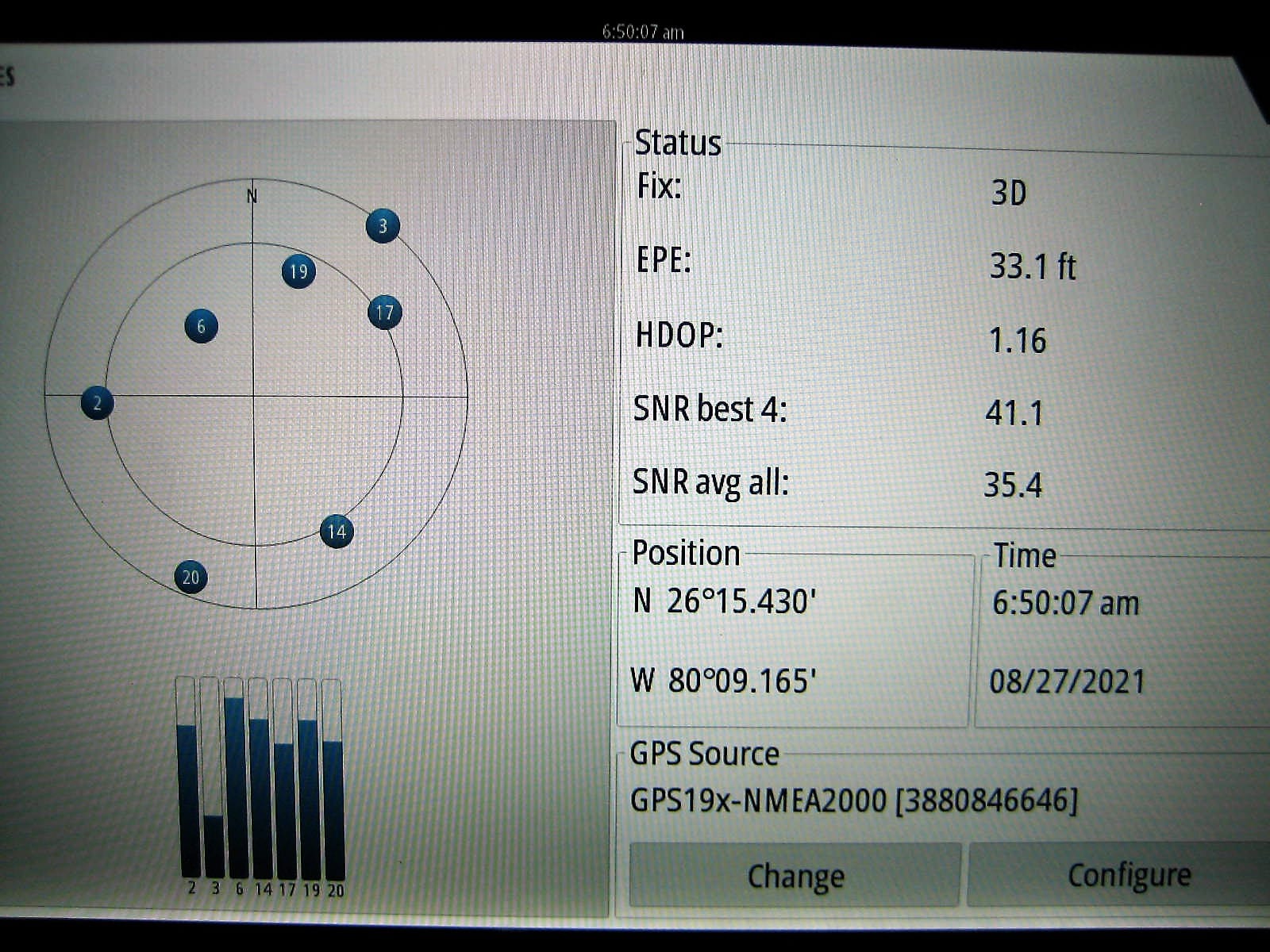Tap signal bar labeled 17
Image resolution: width=1270 pixels, height=952 pixels.
[284, 777]
